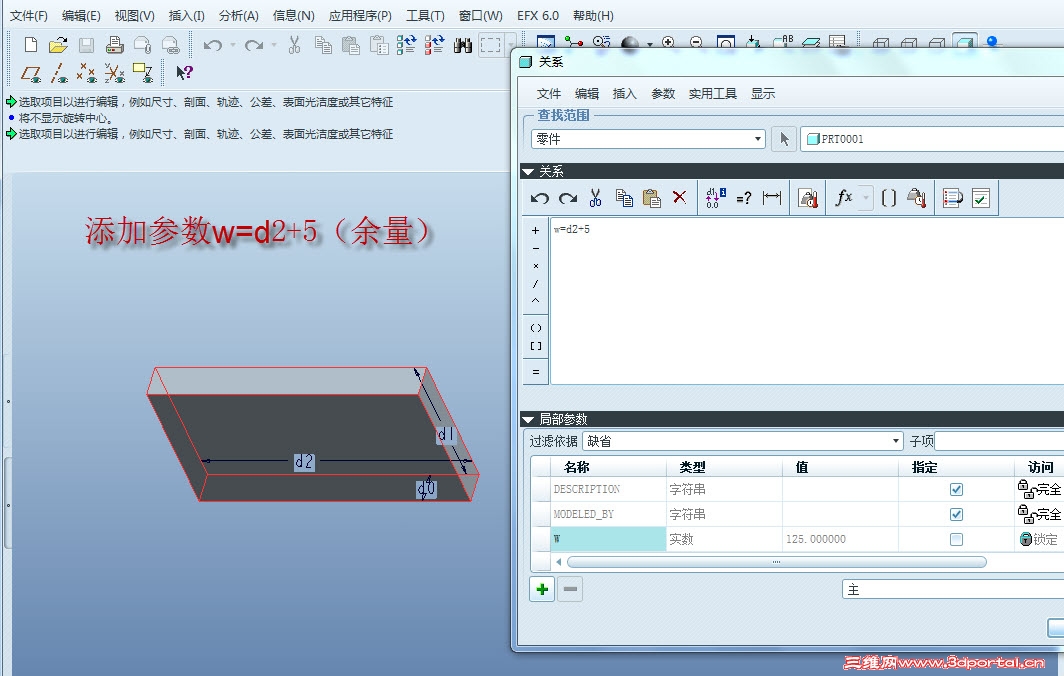The image size is (1064, 676).
Task: Copy relation text in Relations dialog
Action: tap(624, 198)
